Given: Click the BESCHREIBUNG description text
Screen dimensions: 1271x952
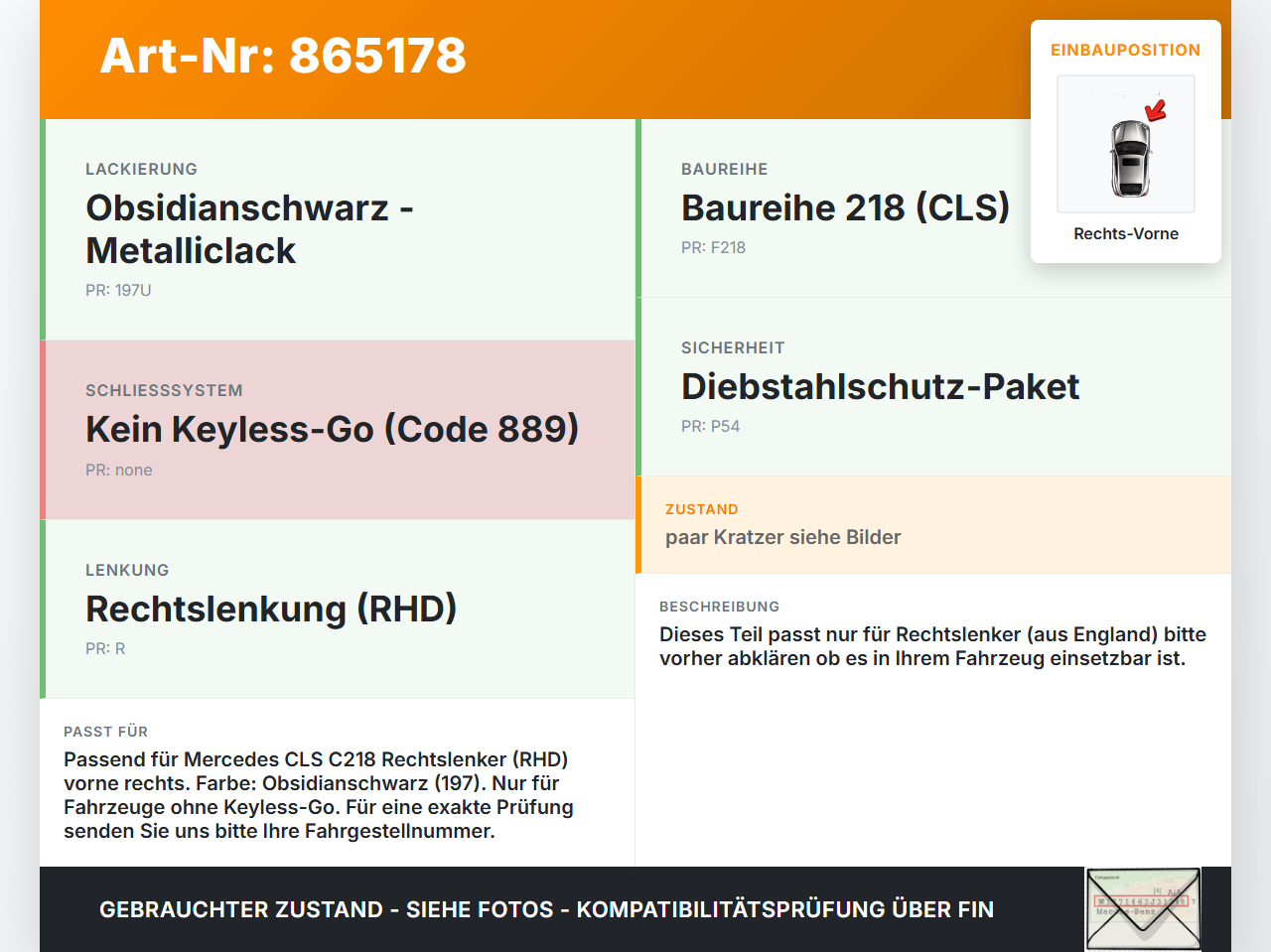Looking at the screenshot, I should pos(932,646).
